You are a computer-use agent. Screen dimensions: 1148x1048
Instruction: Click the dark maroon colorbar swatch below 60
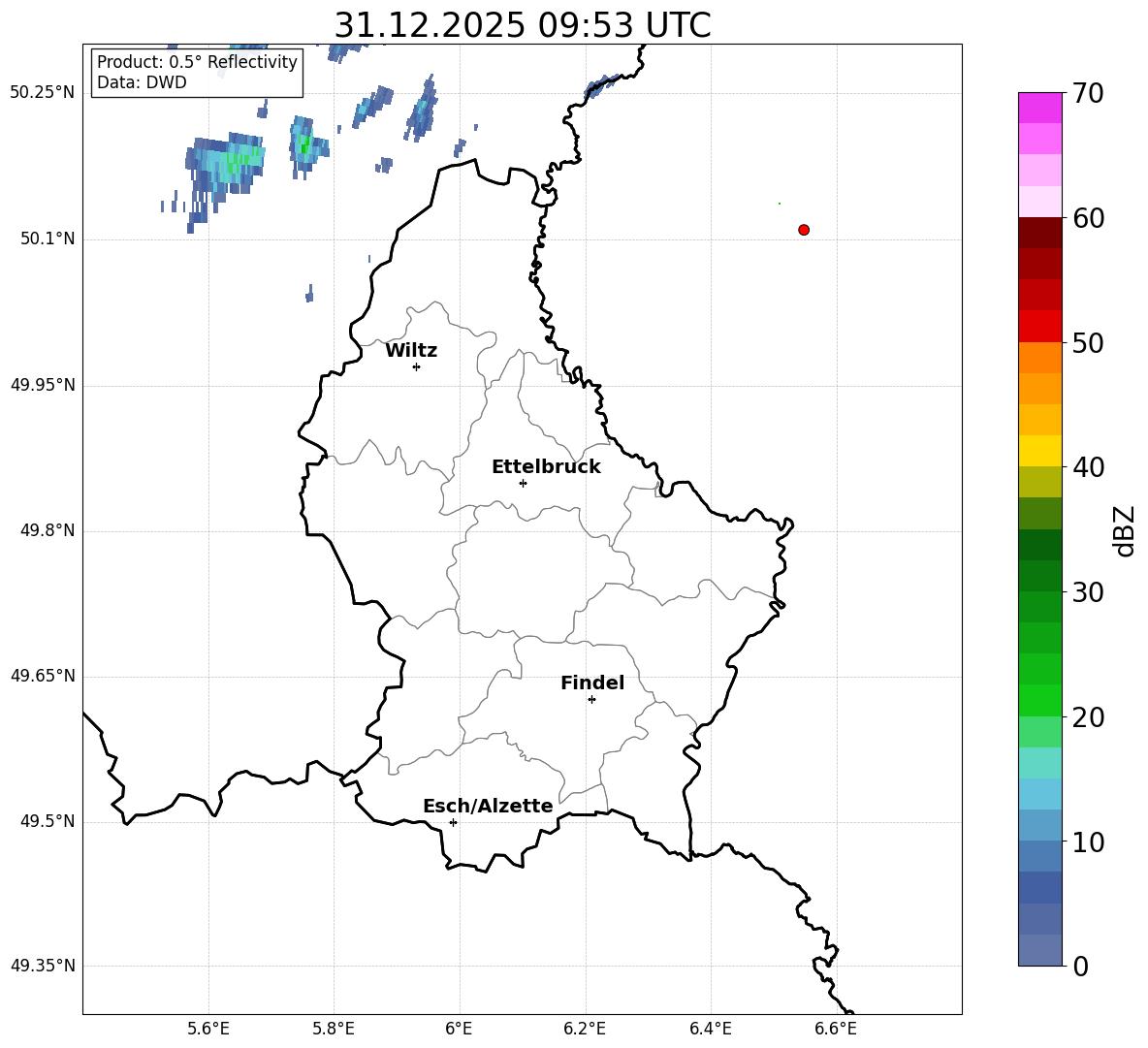(1039, 233)
